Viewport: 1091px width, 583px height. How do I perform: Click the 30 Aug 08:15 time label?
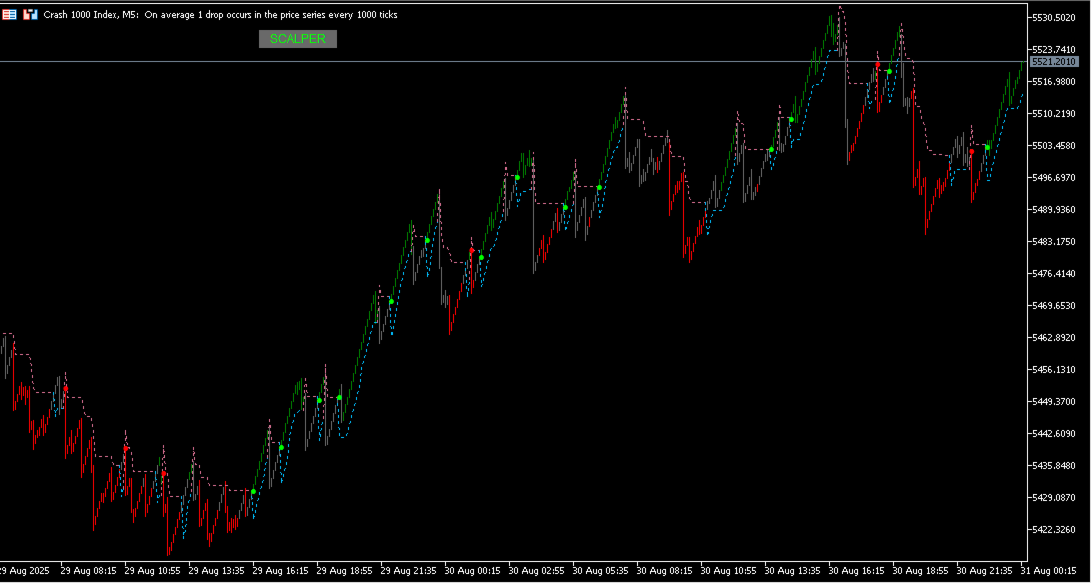pos(664,570)
